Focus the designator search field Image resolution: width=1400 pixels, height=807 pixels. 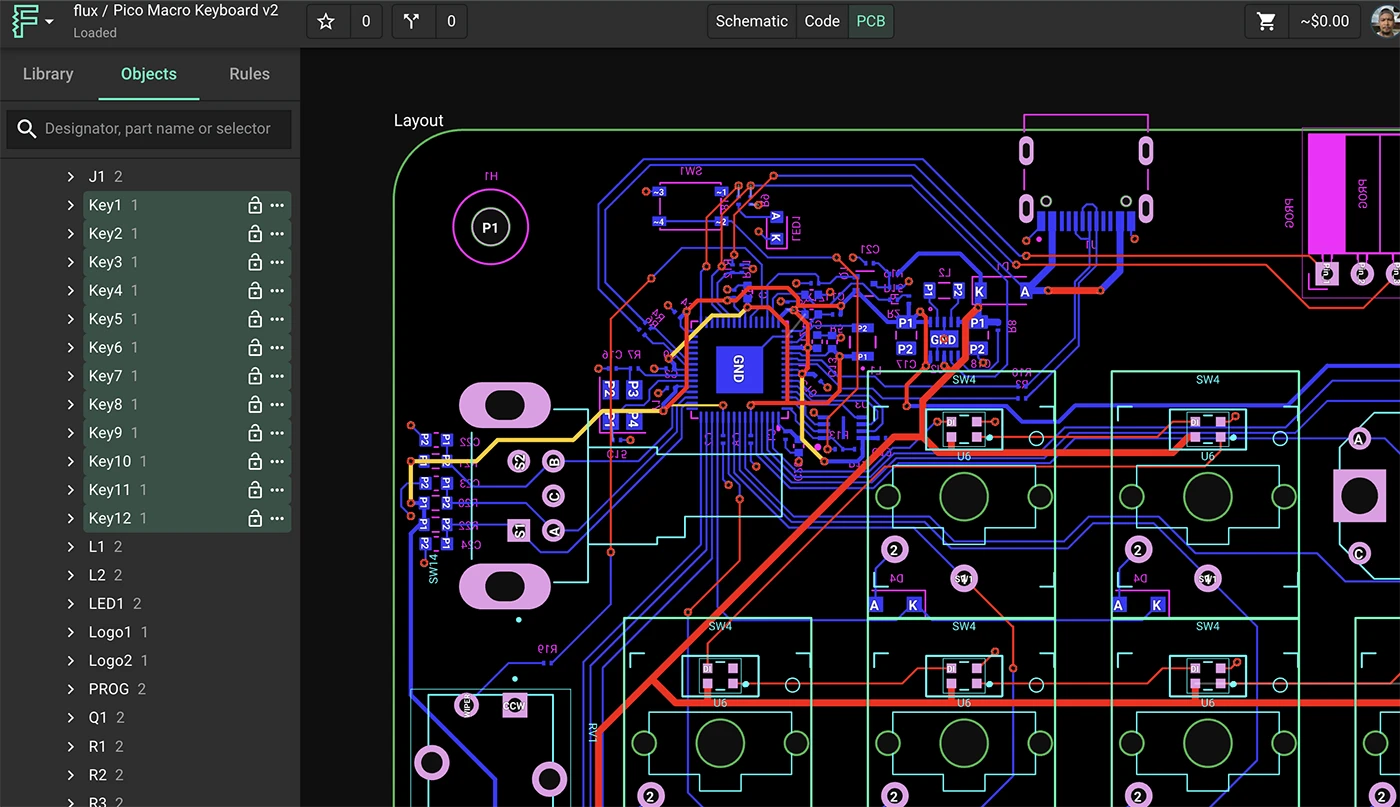tap(158, 129)
